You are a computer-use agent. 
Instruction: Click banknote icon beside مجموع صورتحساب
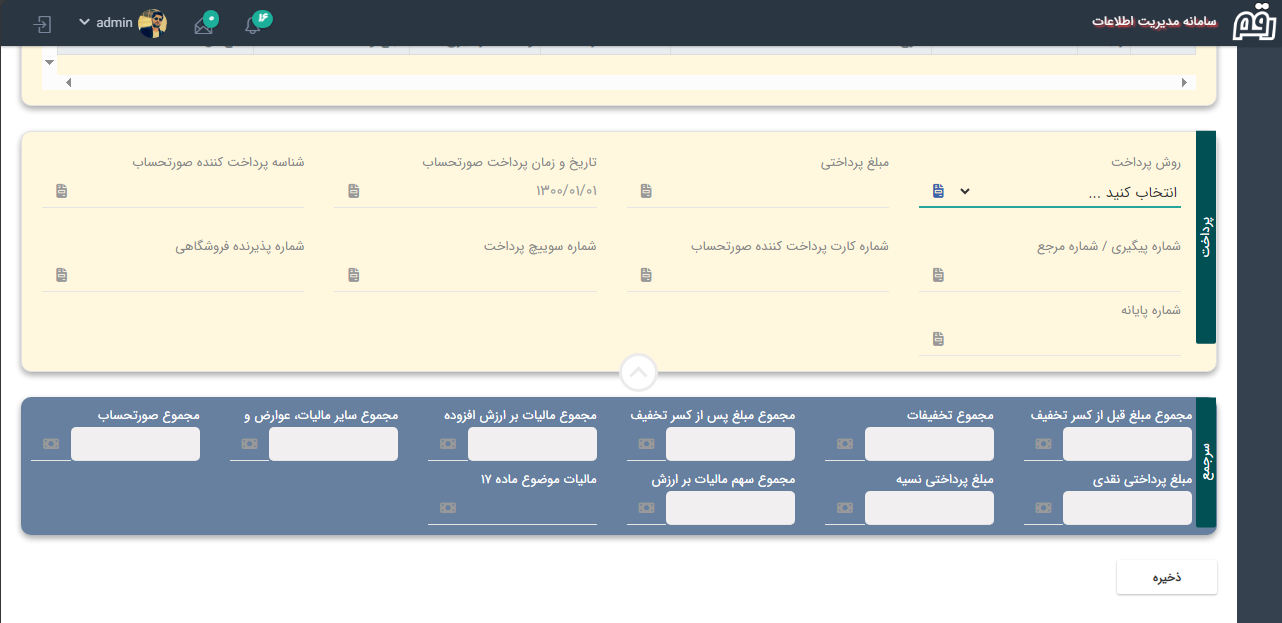point(51,443)
